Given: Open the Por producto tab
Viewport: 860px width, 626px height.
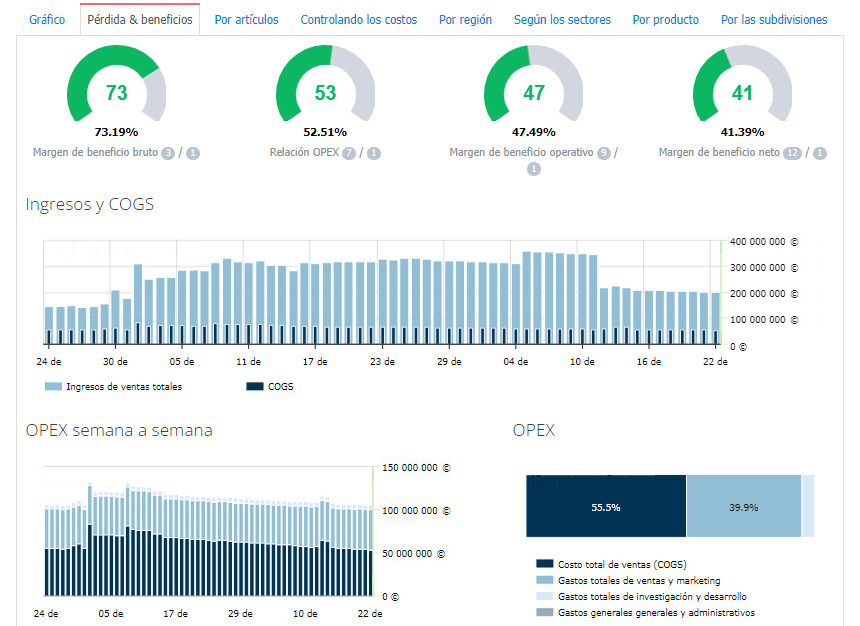Looking at the screenshot, I should coord(666,20).
